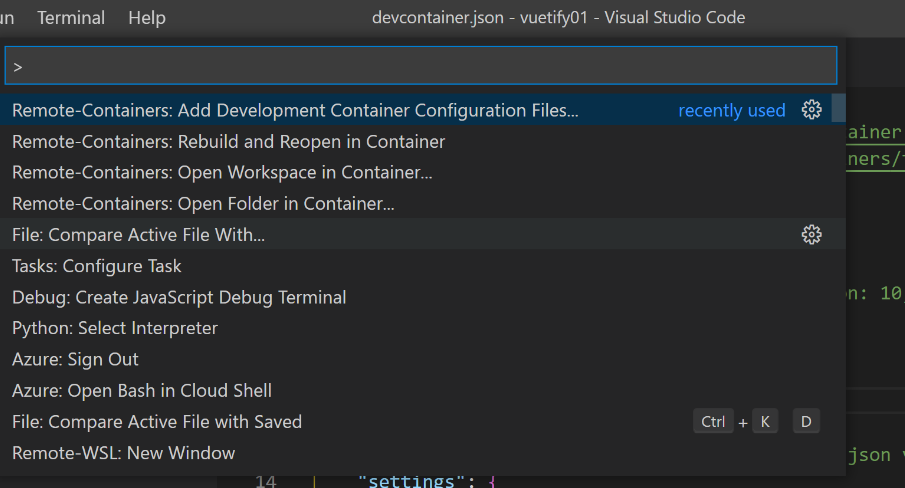Click gear icon on Compare Active File With row
Viewport: 905px width, 488px height.
[812, 234]
